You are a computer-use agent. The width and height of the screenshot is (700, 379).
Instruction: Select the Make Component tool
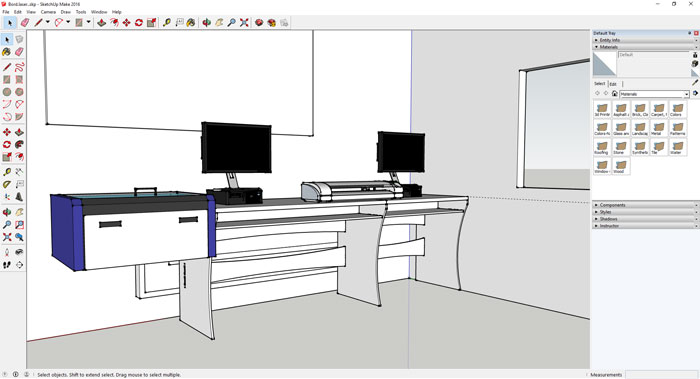point(19,40)
